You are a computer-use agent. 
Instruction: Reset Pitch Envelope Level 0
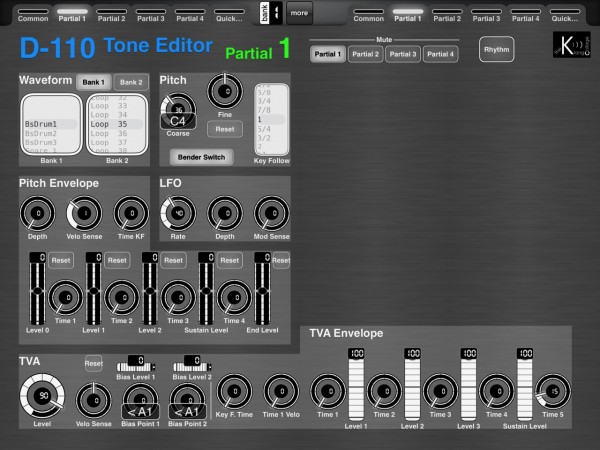pos(61,260)
